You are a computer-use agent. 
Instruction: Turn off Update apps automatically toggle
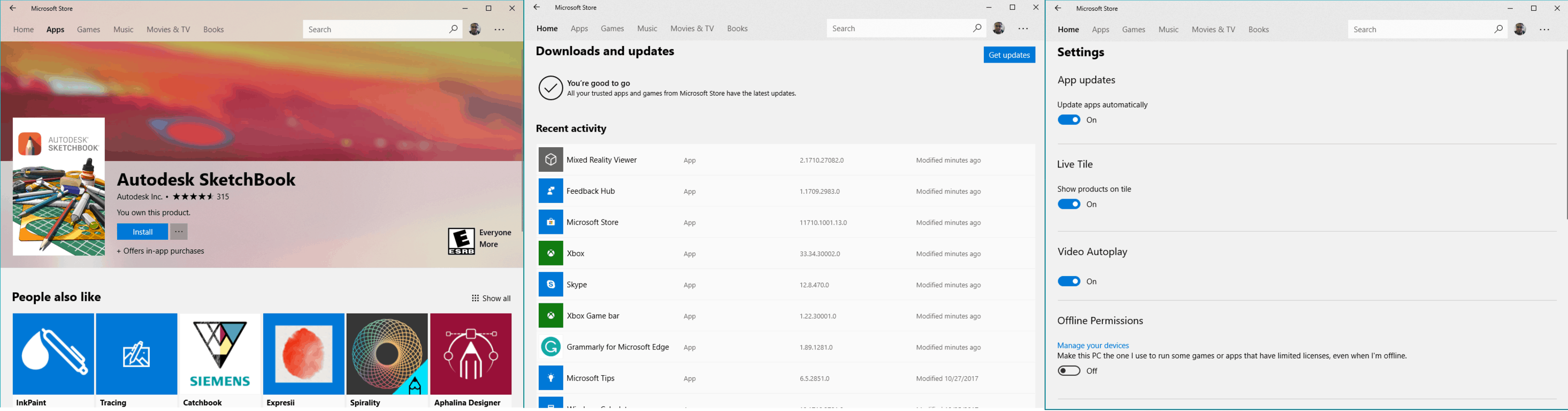click(1068, 120)
